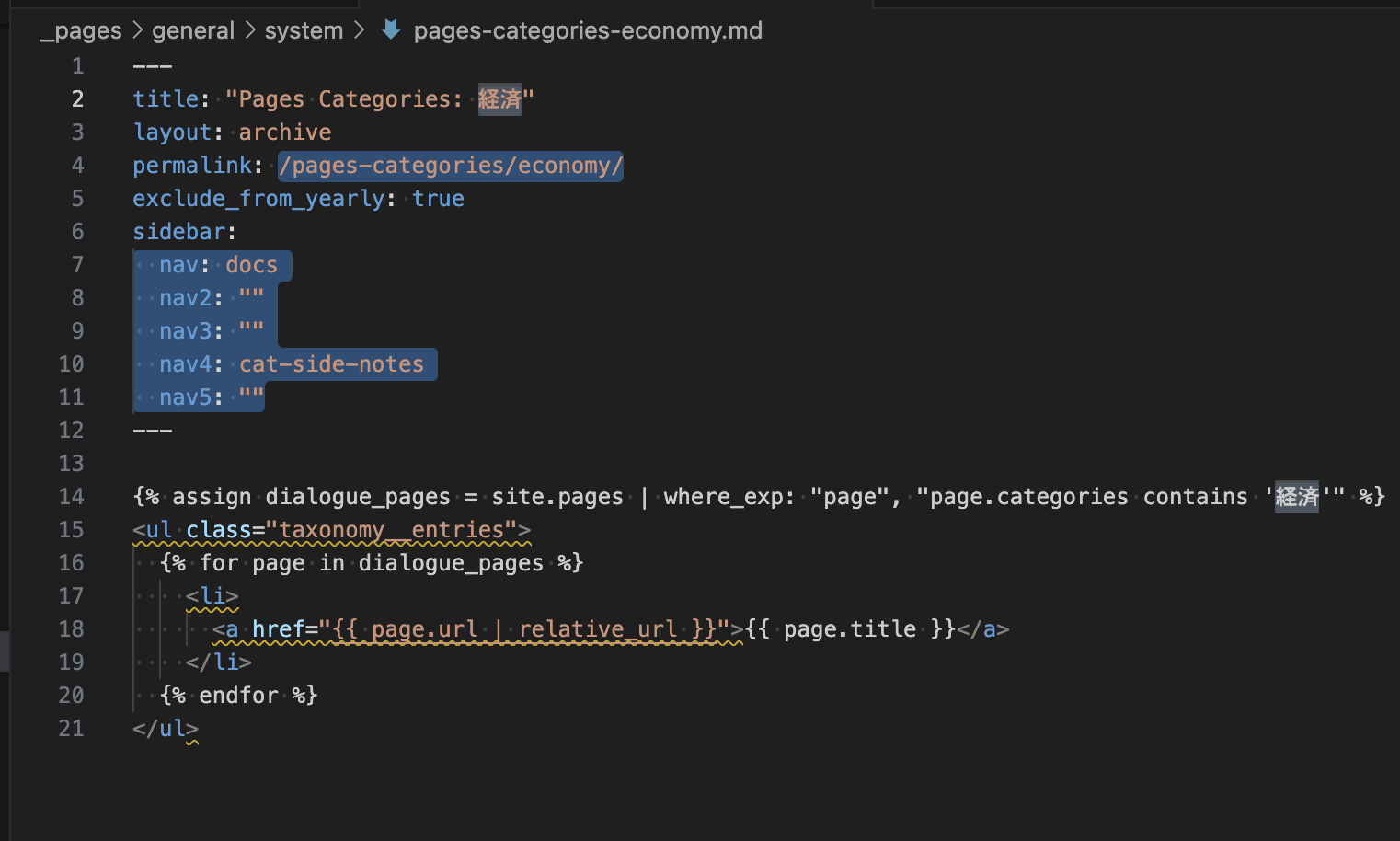The width and height of the screenshot is (1400, 841).
Task: Click the /pages-categories/economy/ value
Action: click(451, 166)
